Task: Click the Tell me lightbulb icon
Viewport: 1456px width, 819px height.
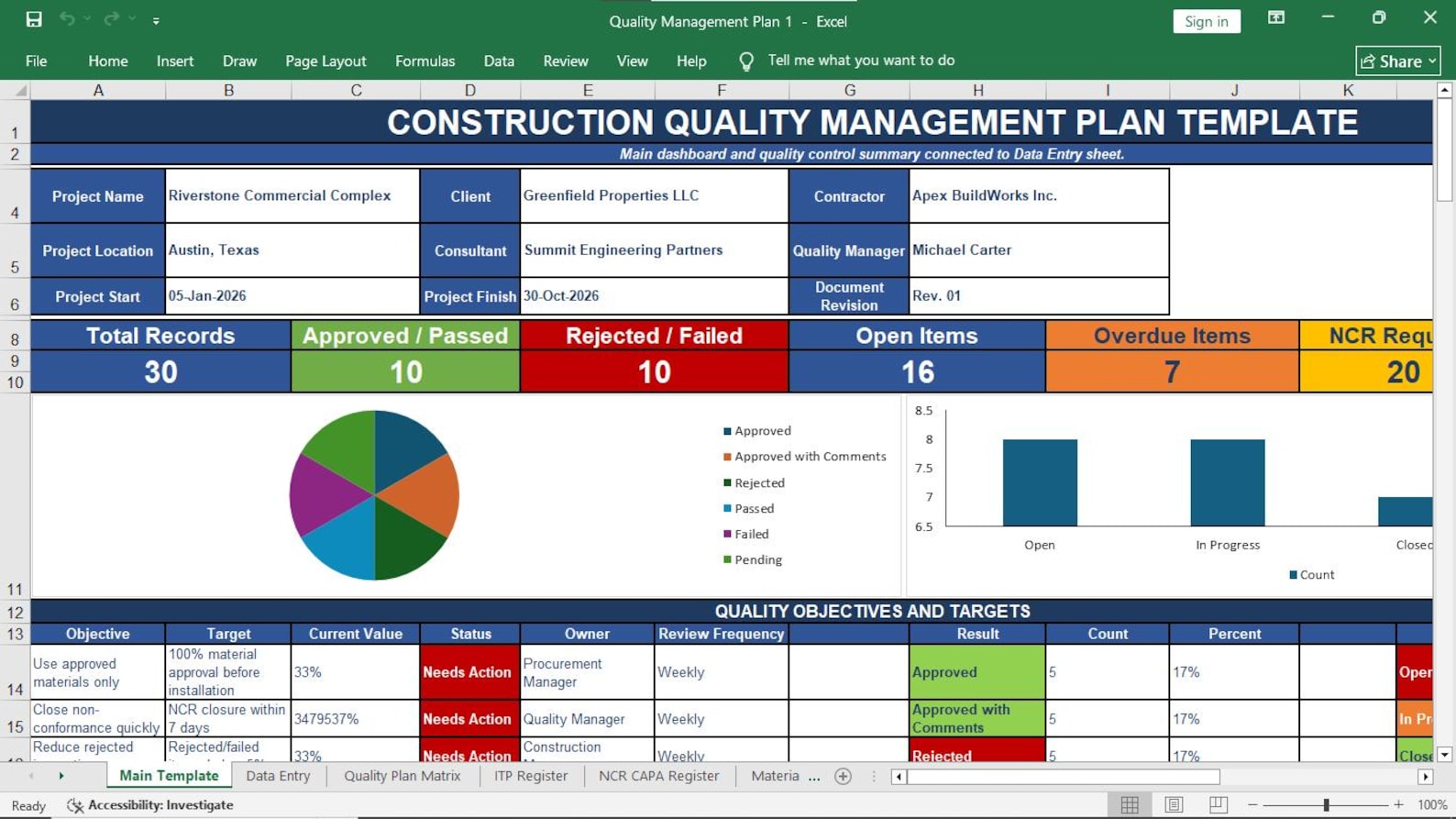Action: coord(746,61)
